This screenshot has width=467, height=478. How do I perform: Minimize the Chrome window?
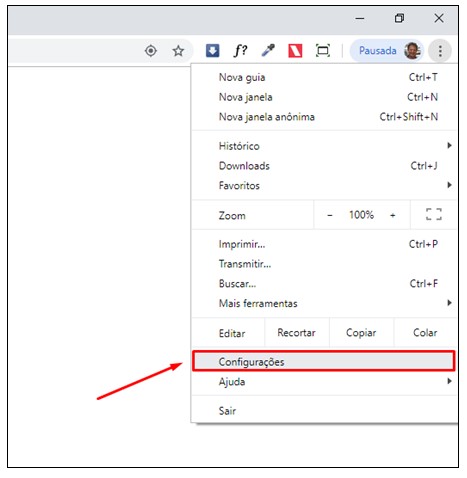[359, 18]
